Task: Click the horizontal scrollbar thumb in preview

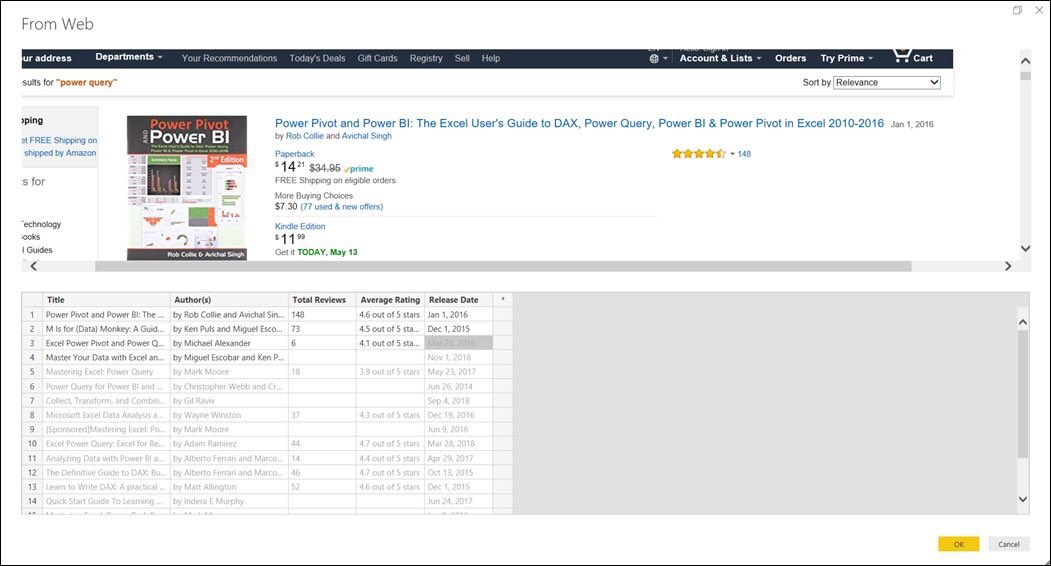Action: tap(503, 266)
